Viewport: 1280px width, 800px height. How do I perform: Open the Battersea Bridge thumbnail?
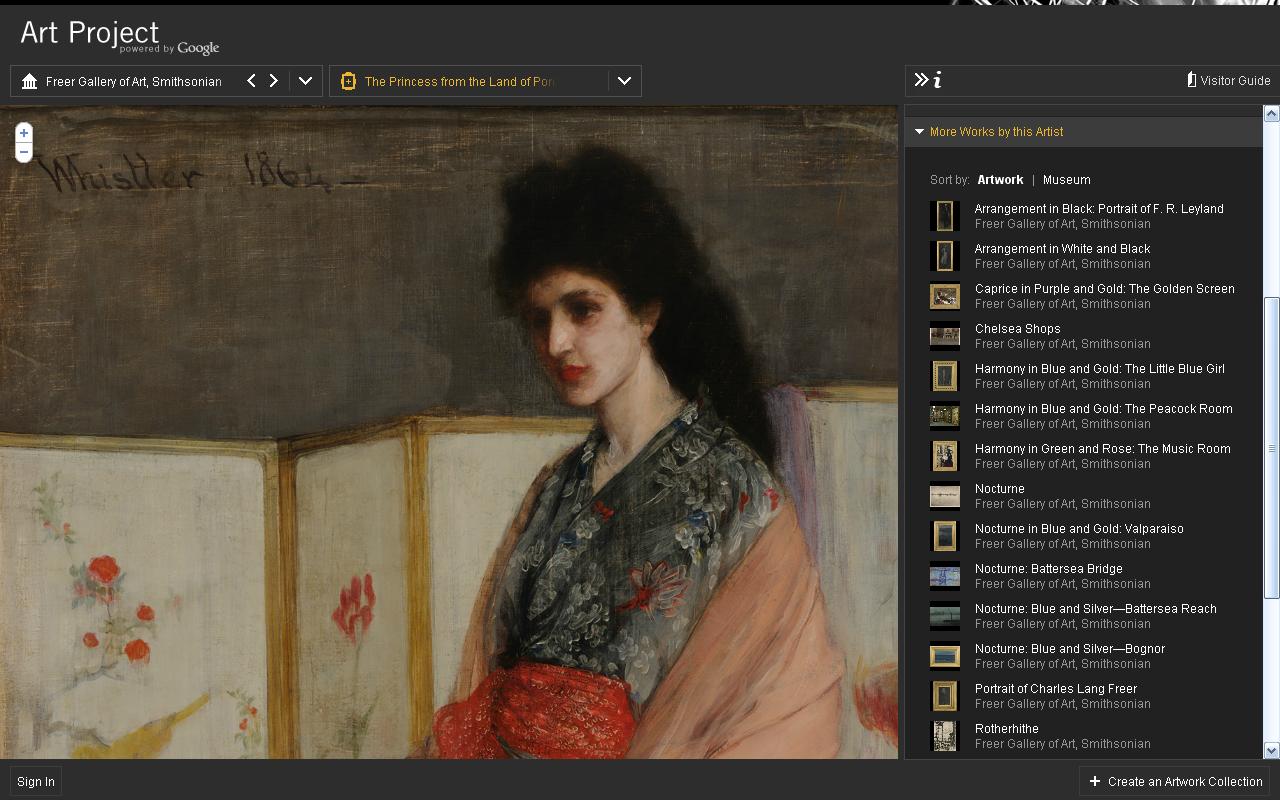click(x=944, y=576)
